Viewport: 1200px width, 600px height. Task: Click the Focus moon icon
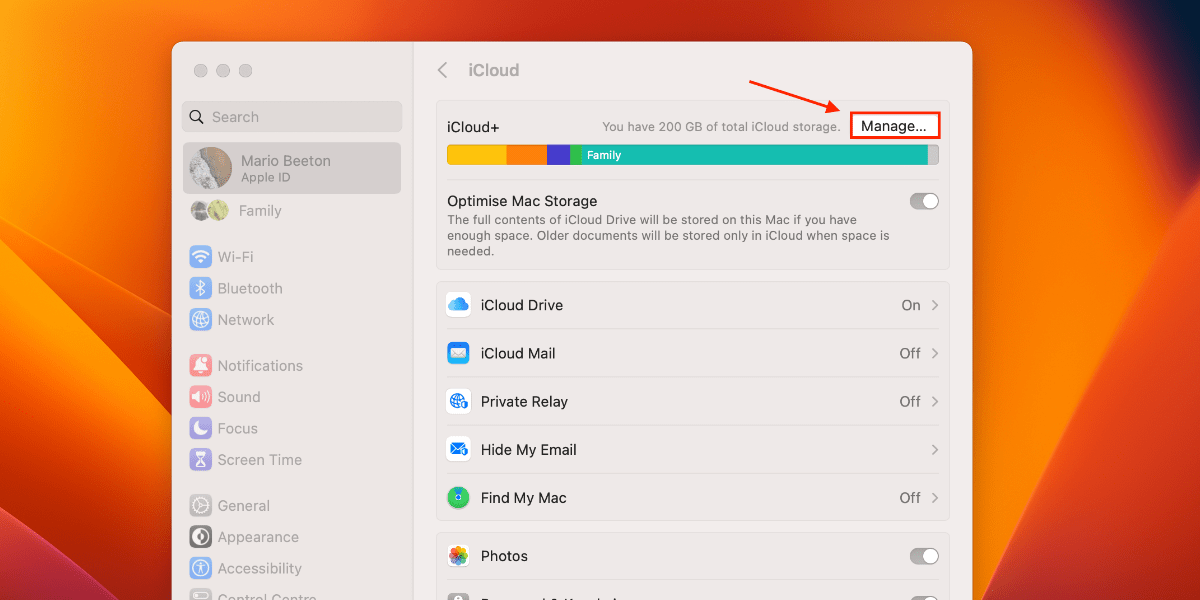click(x=201, y=428)
